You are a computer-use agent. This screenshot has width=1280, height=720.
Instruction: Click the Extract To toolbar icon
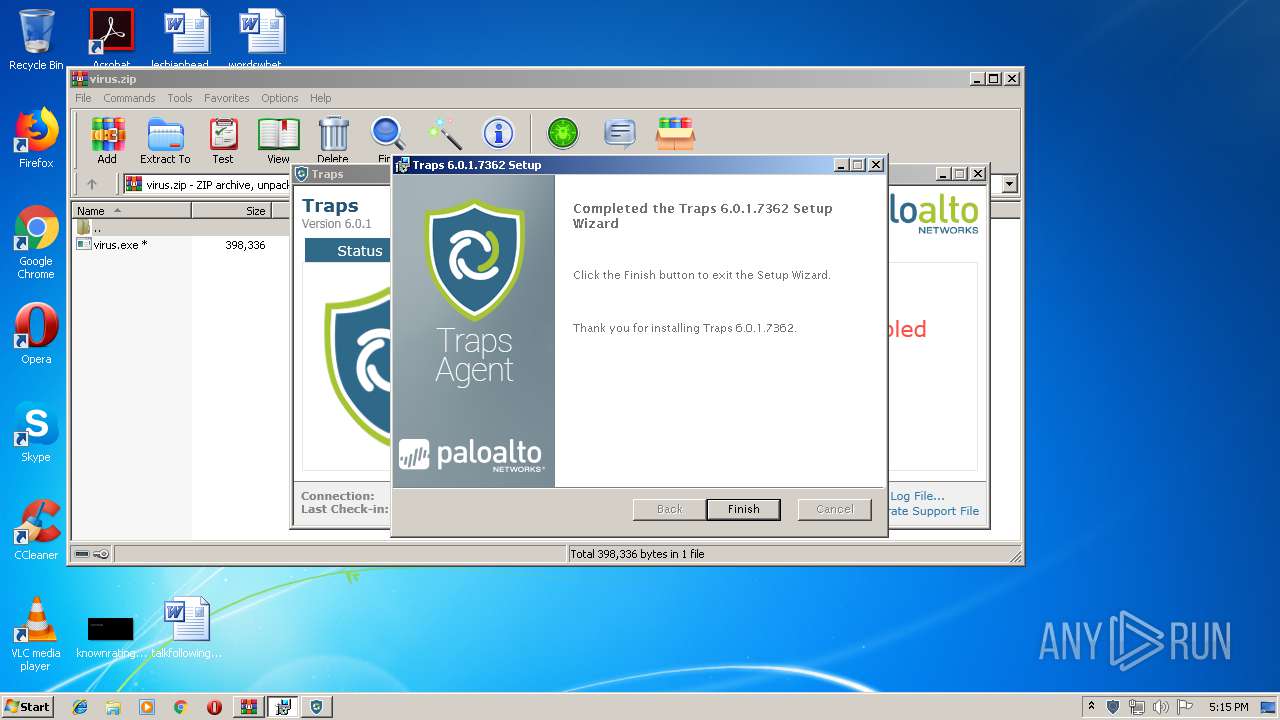pyautogui.click(x=165, y=140)
